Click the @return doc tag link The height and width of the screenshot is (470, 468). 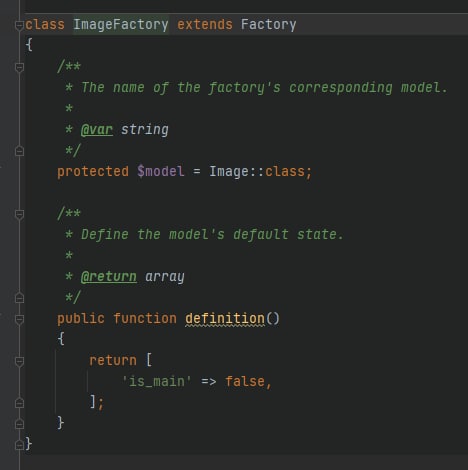(x=109, y=277)
